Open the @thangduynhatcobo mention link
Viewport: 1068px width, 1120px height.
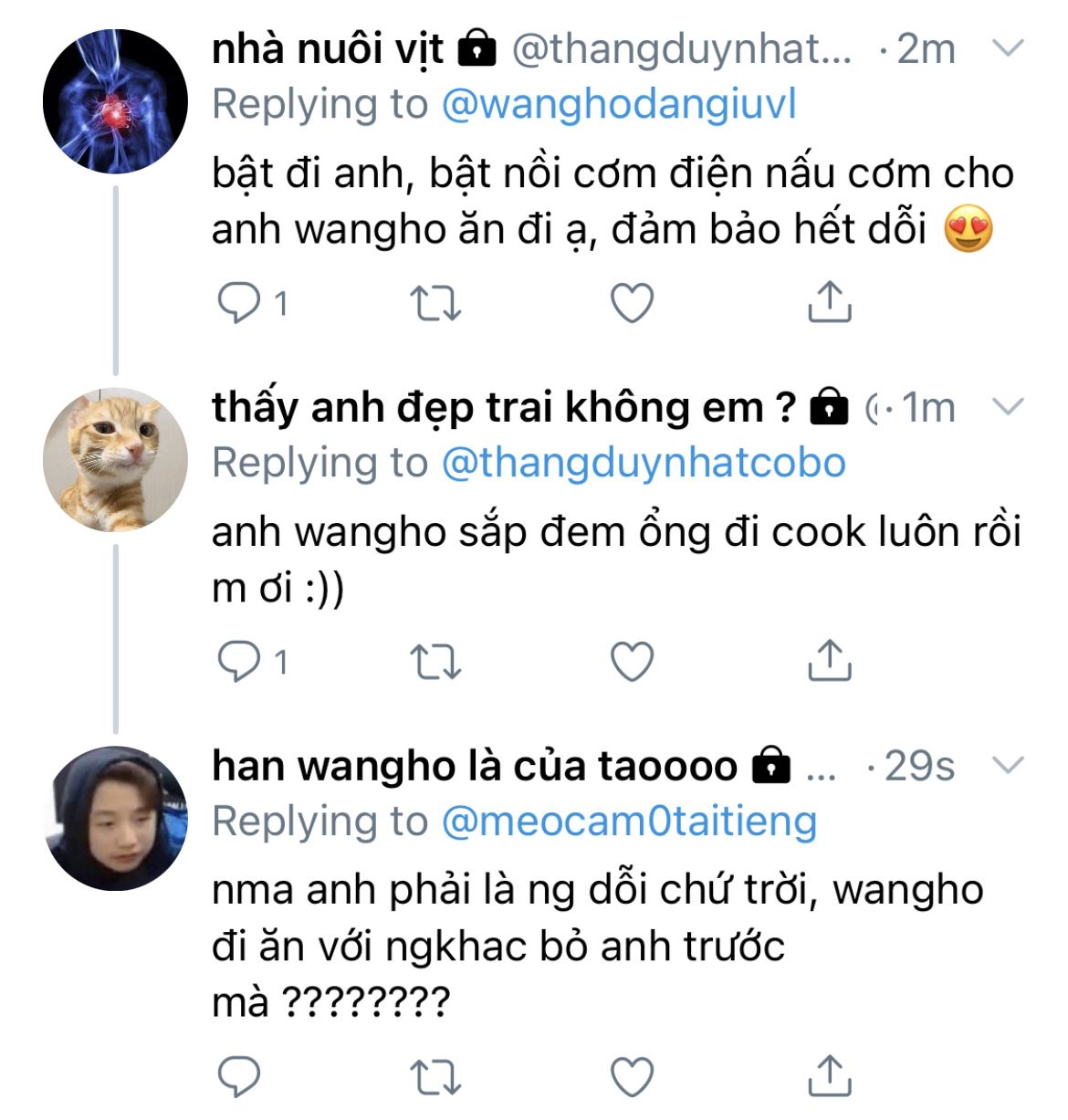tap(644, 463)
